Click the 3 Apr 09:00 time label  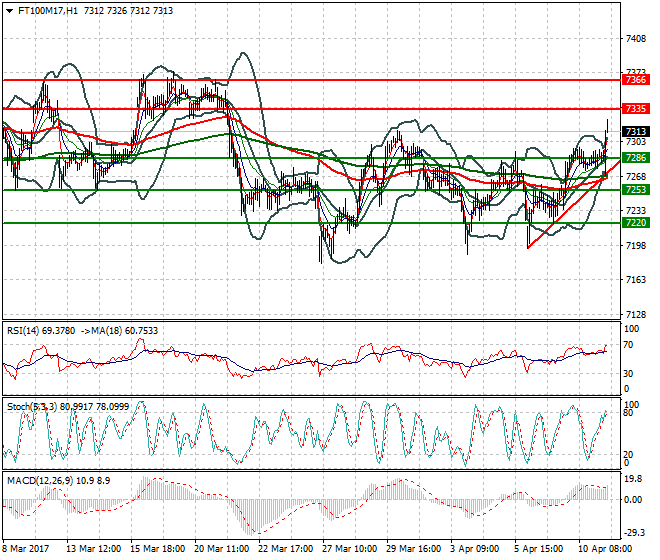pyautogui.click(x=474, y=549)
